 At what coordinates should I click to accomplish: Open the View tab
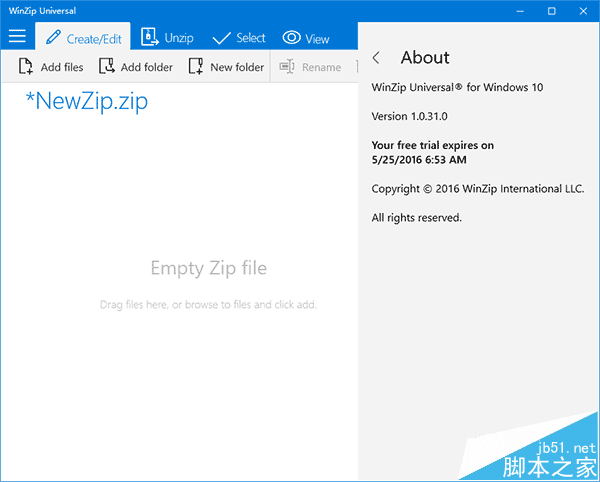click(306, 38)
